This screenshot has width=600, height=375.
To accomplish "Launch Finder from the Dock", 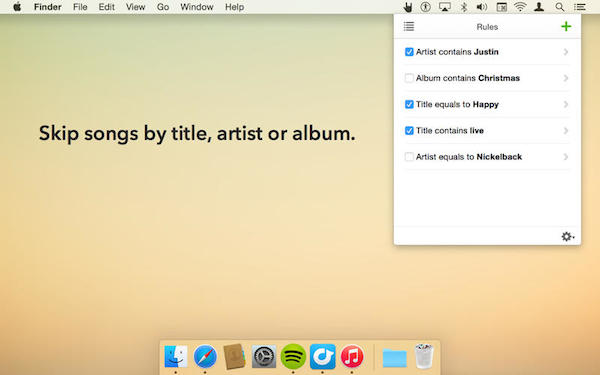I will click(176, 357).
